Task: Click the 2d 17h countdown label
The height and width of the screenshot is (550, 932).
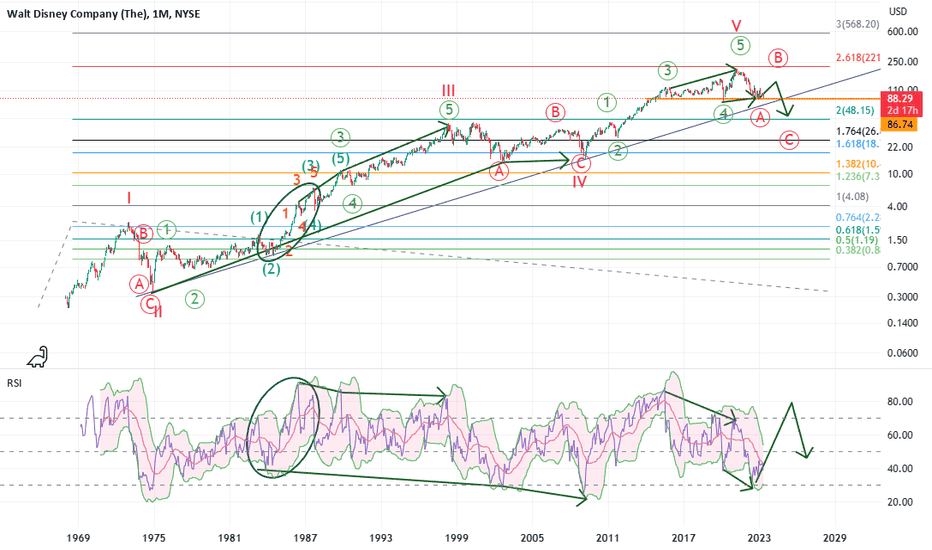Action: pos(902,111)
